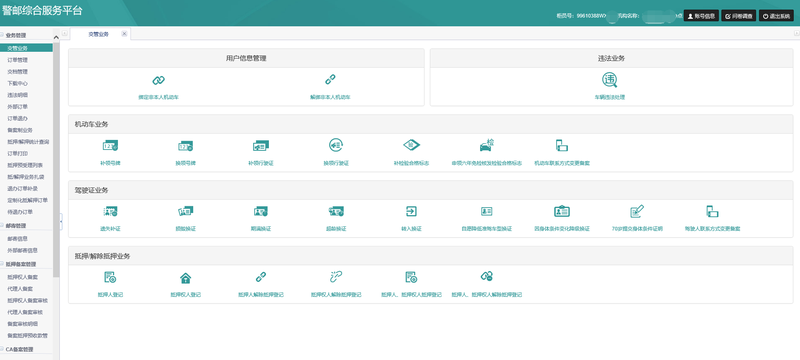Select 补检验合格标志 diamond icon
This screenshot has height=360, width=800.
point(411,145)
